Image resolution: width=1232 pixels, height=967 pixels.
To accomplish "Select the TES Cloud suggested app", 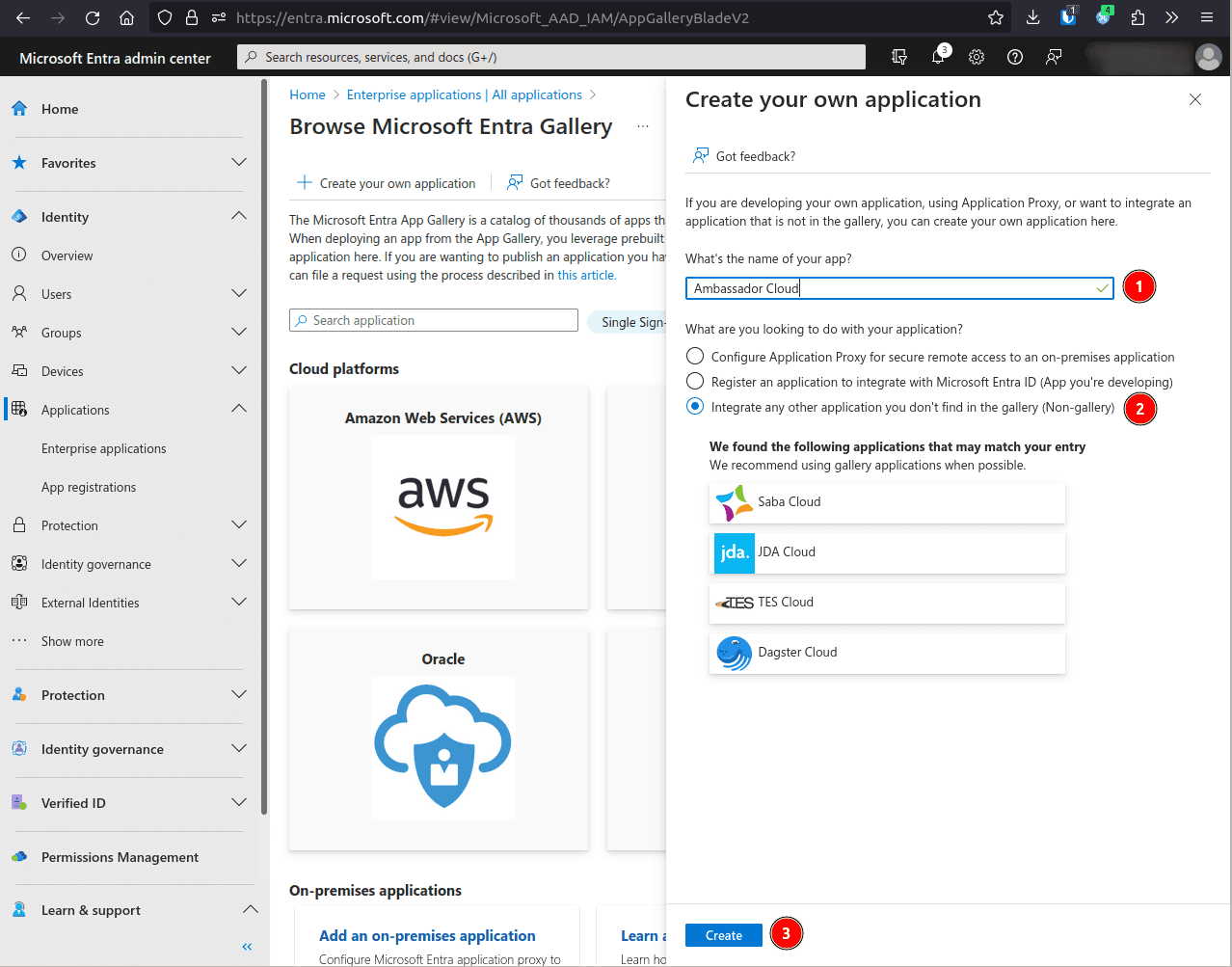I will coord(887,603).
